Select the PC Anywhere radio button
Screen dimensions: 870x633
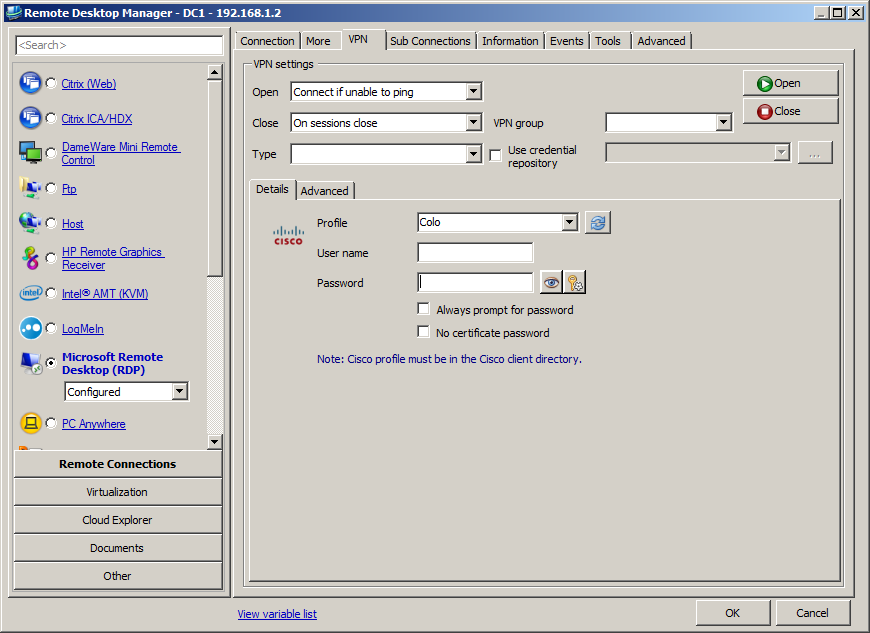[x=51, y=423]
